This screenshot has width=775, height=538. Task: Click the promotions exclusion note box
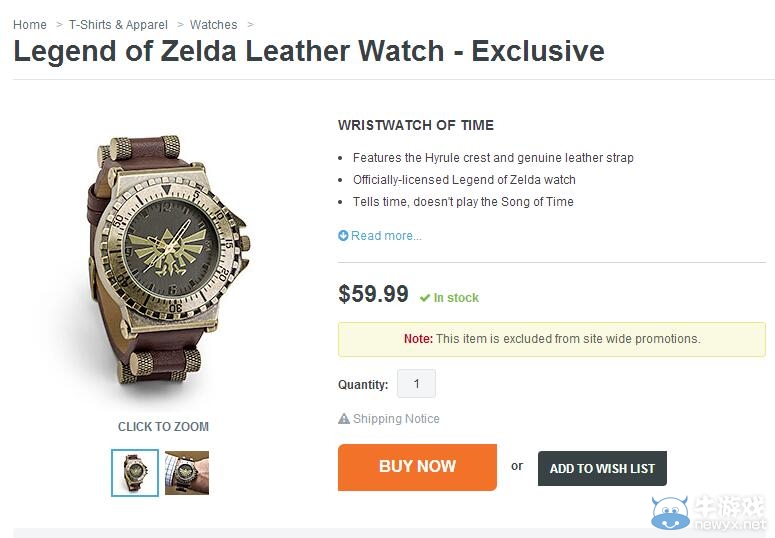click(552, 339)
